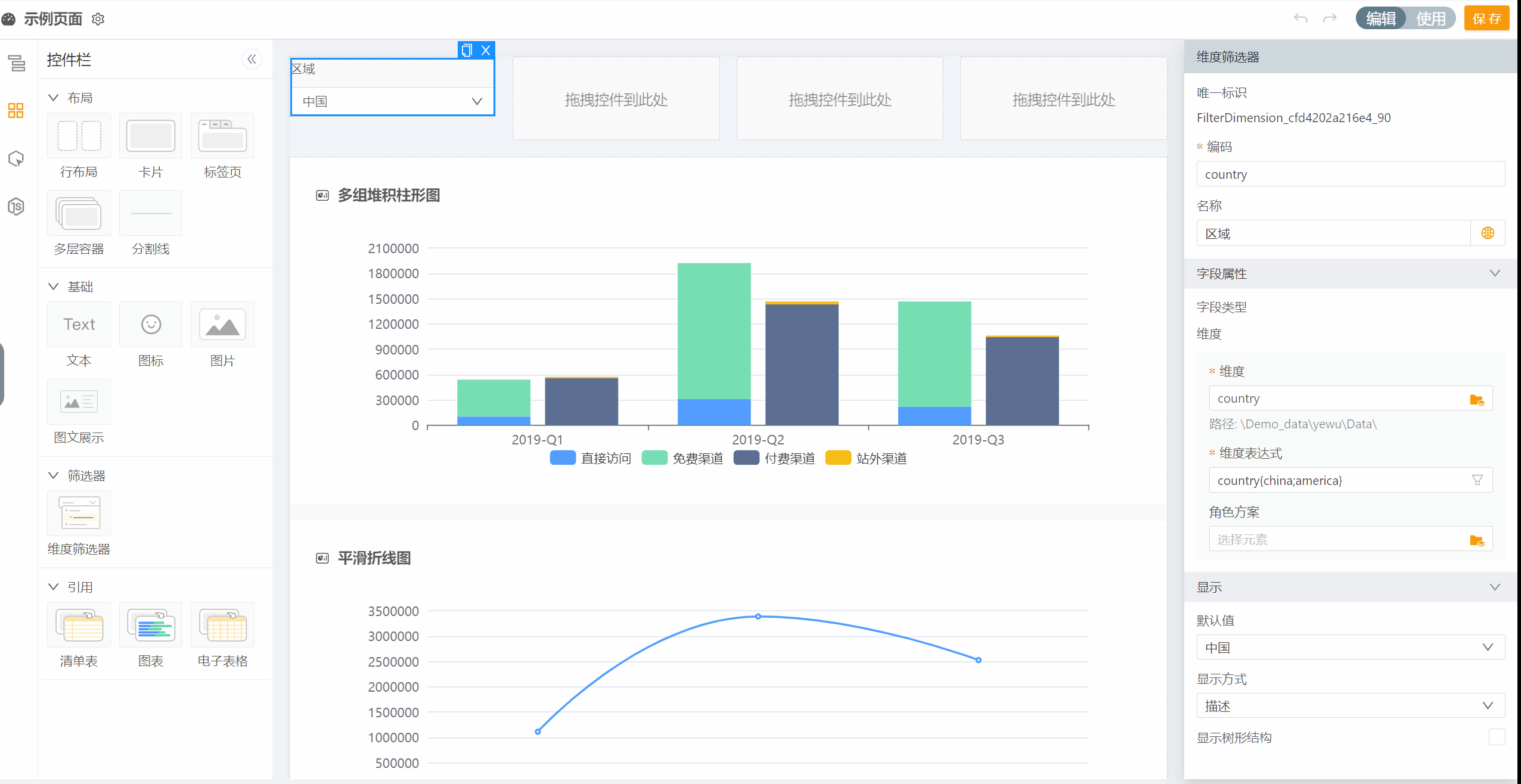This screenshot has width=1521, height=784.
Task: Open the 默认值 dropdown
Action: point(1350,647)
